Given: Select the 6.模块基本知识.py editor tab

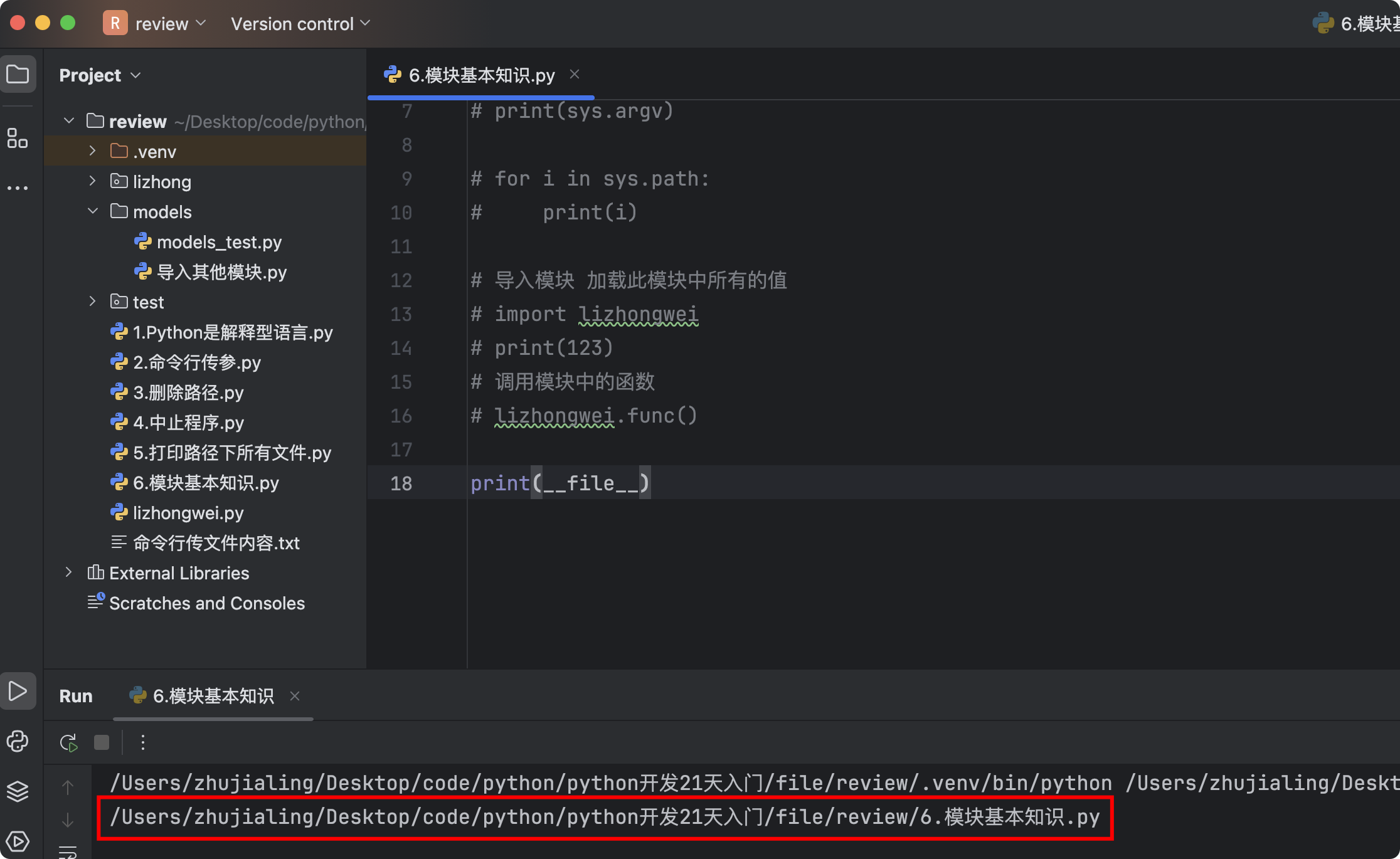Looking at the screenshot, I should click(x=481, y=75).
